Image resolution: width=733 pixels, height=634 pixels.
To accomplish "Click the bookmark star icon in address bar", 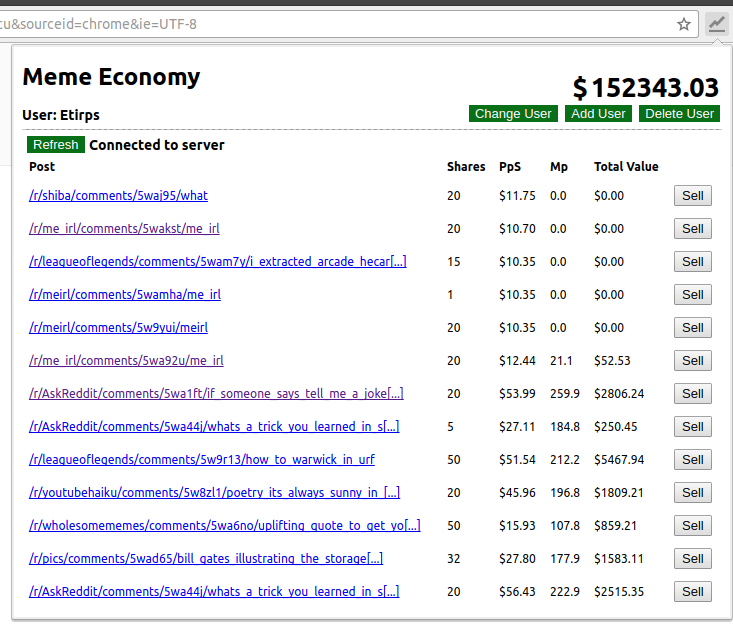I will point(683,24).
